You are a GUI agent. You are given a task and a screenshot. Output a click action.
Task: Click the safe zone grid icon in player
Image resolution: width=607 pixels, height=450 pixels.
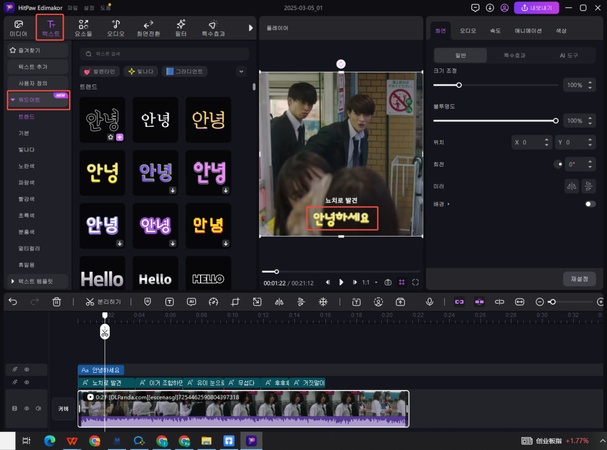(402, 282)
